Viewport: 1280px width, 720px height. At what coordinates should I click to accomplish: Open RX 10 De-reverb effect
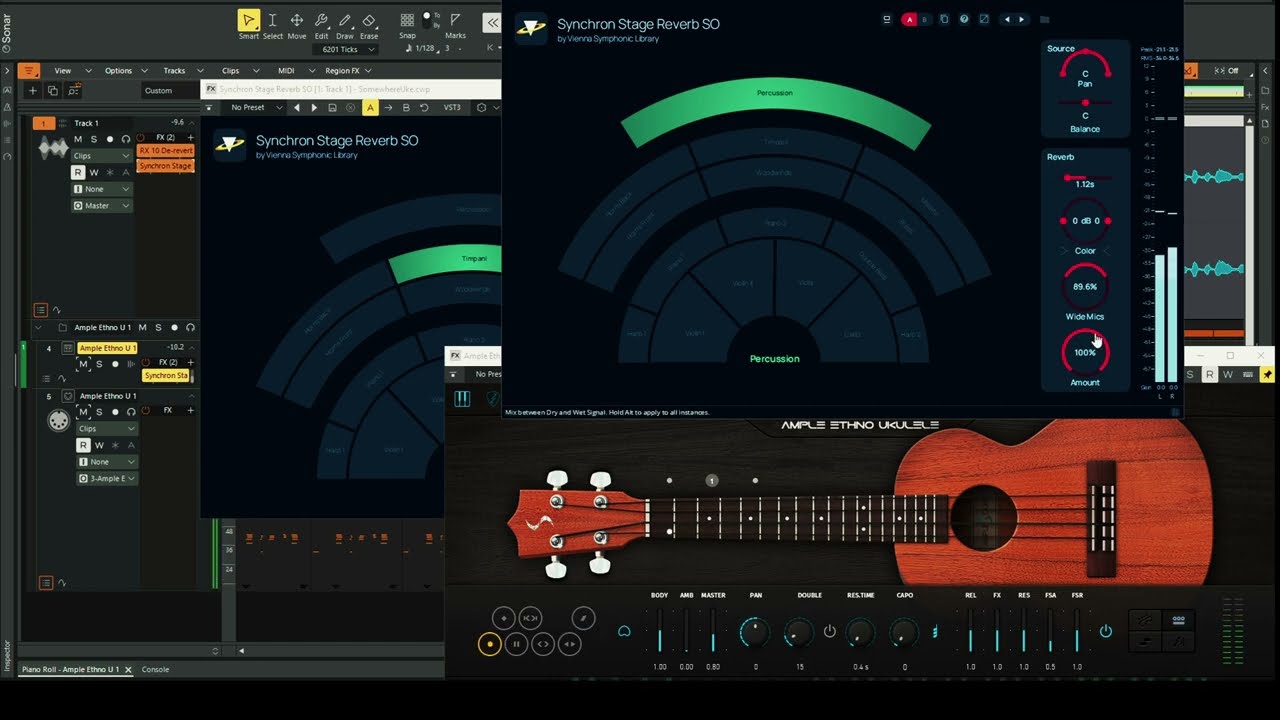point(166,150)
